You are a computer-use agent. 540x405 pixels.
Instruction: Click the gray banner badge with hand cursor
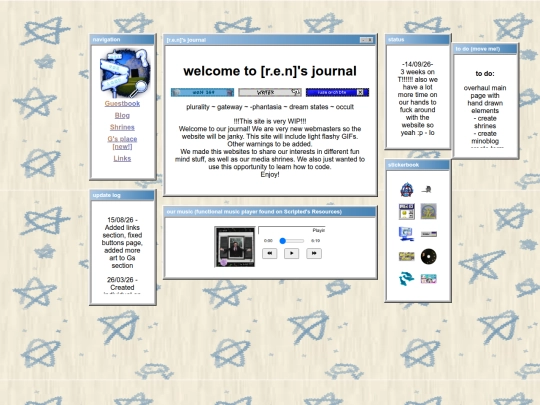point(270,92)
